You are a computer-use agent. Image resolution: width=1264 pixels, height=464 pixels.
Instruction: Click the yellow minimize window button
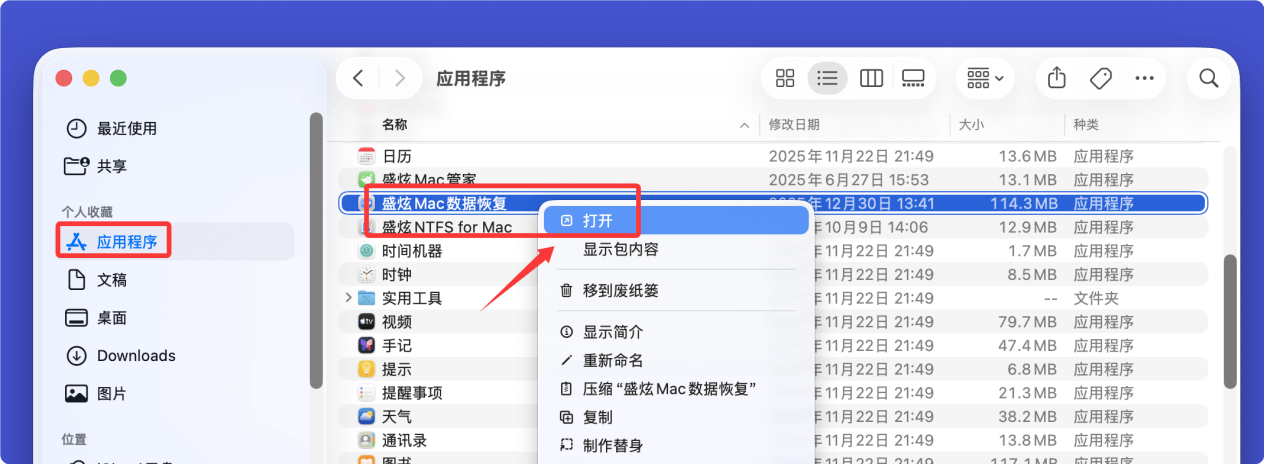pyautogui.click(x=91, y=77)
